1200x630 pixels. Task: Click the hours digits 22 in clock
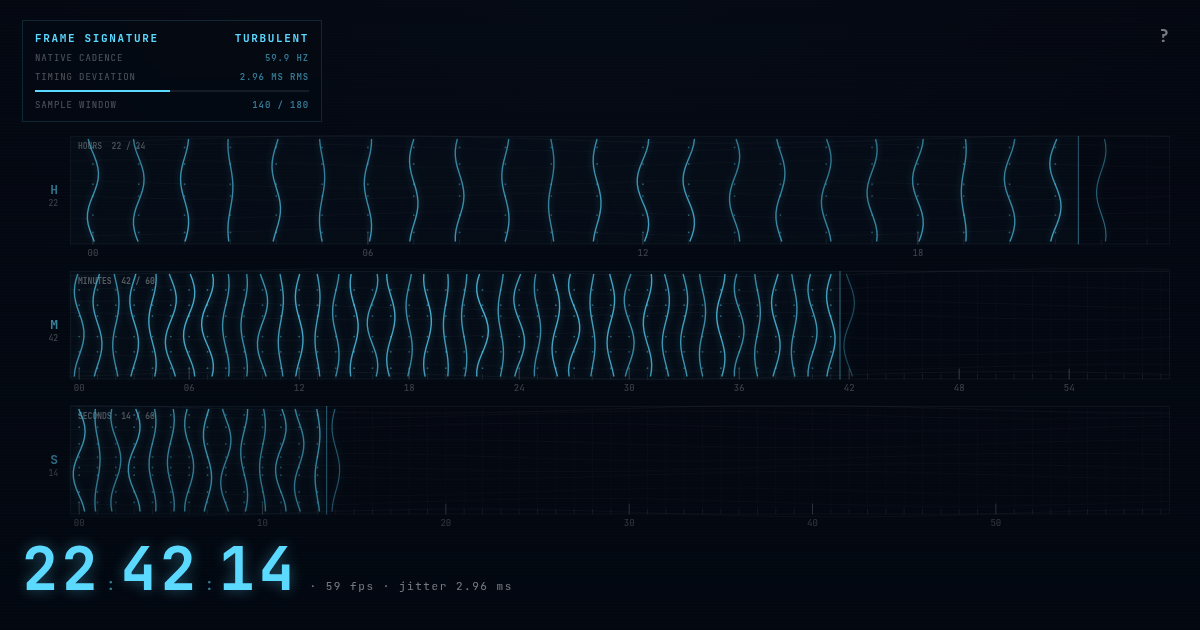tap(61, 569)
